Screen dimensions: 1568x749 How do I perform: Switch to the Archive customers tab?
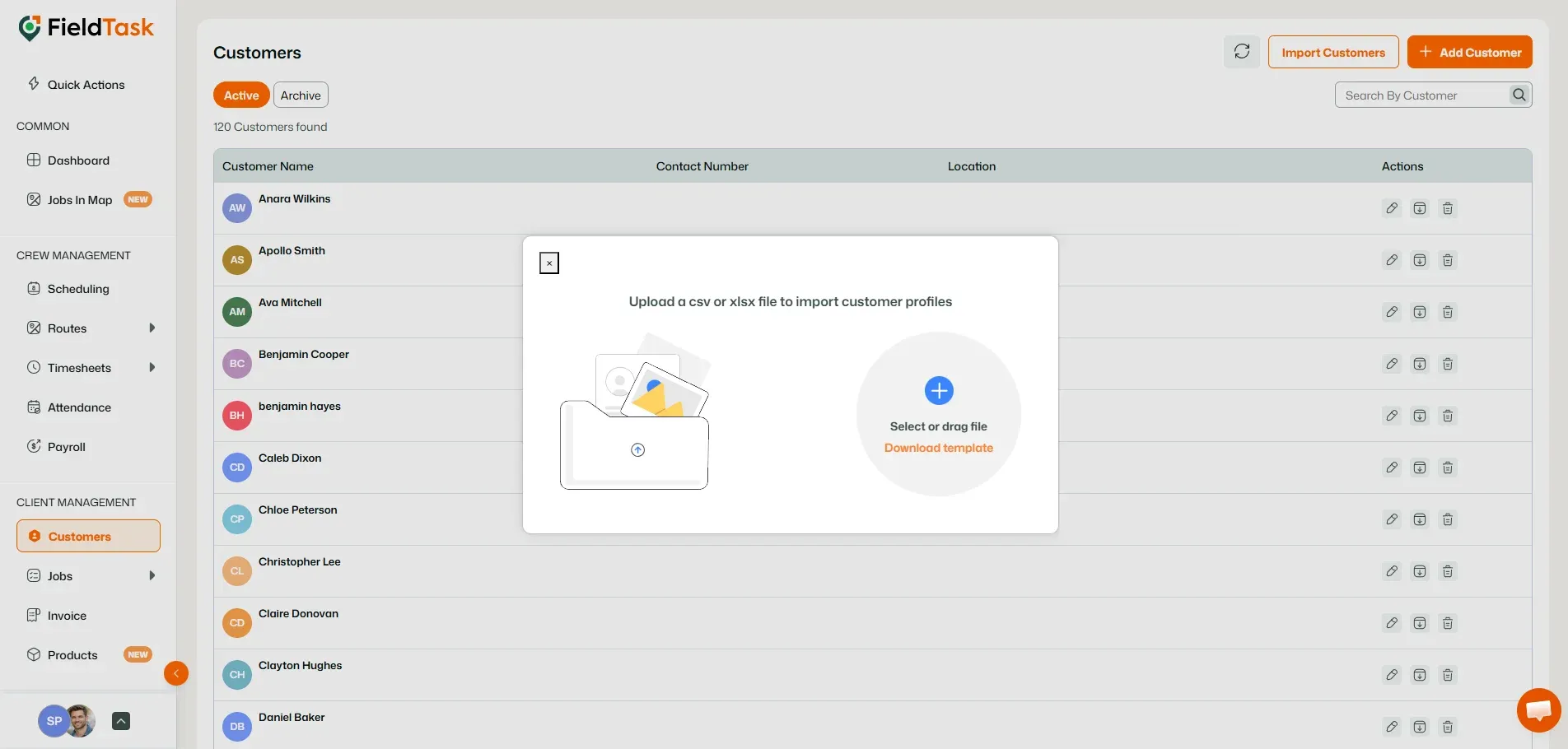pos(301,95)
